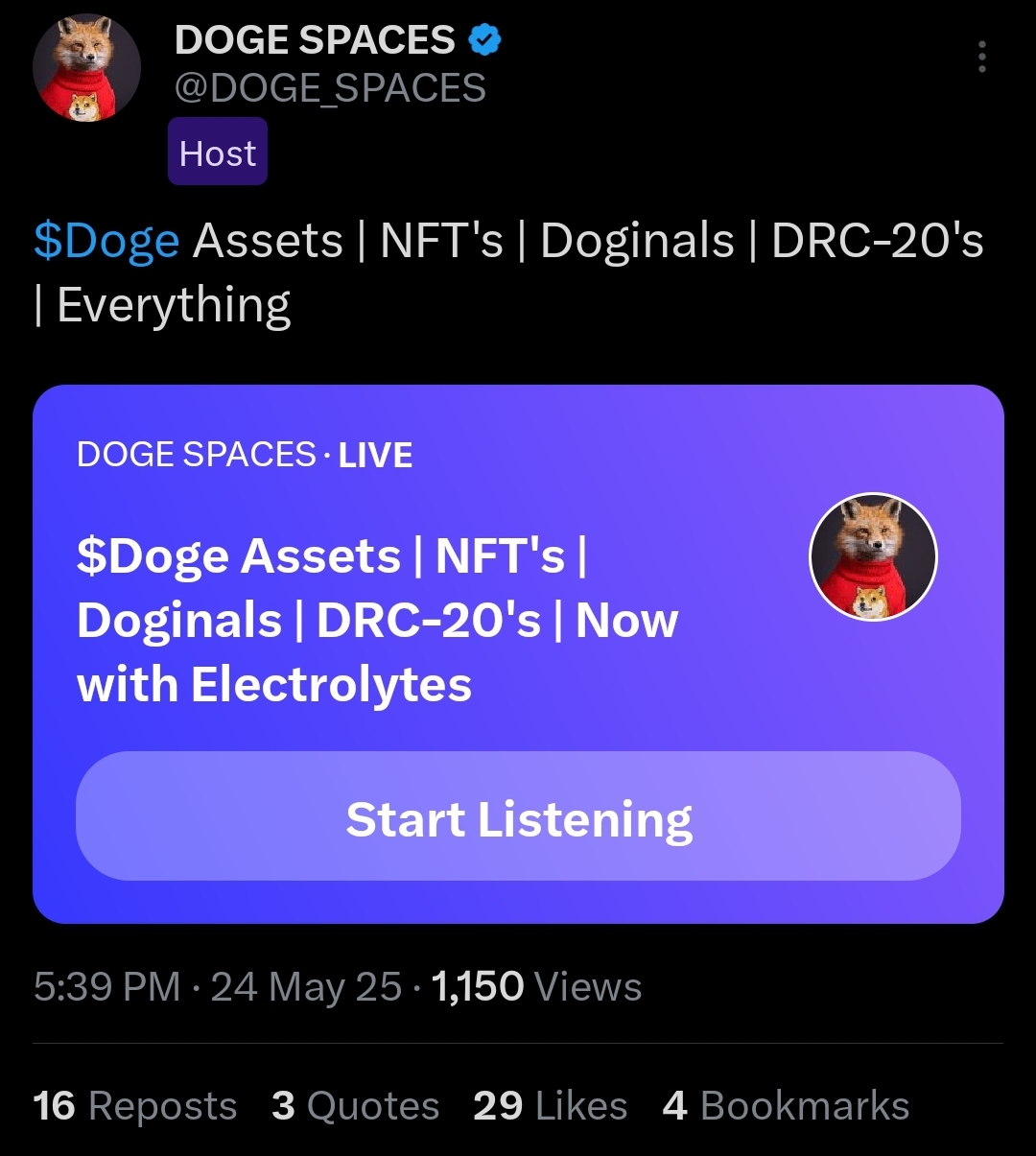Viewport: 1036px width, 1156px height.
Task: Click the 4 Bookmarks count
Action: point(786,1106)
